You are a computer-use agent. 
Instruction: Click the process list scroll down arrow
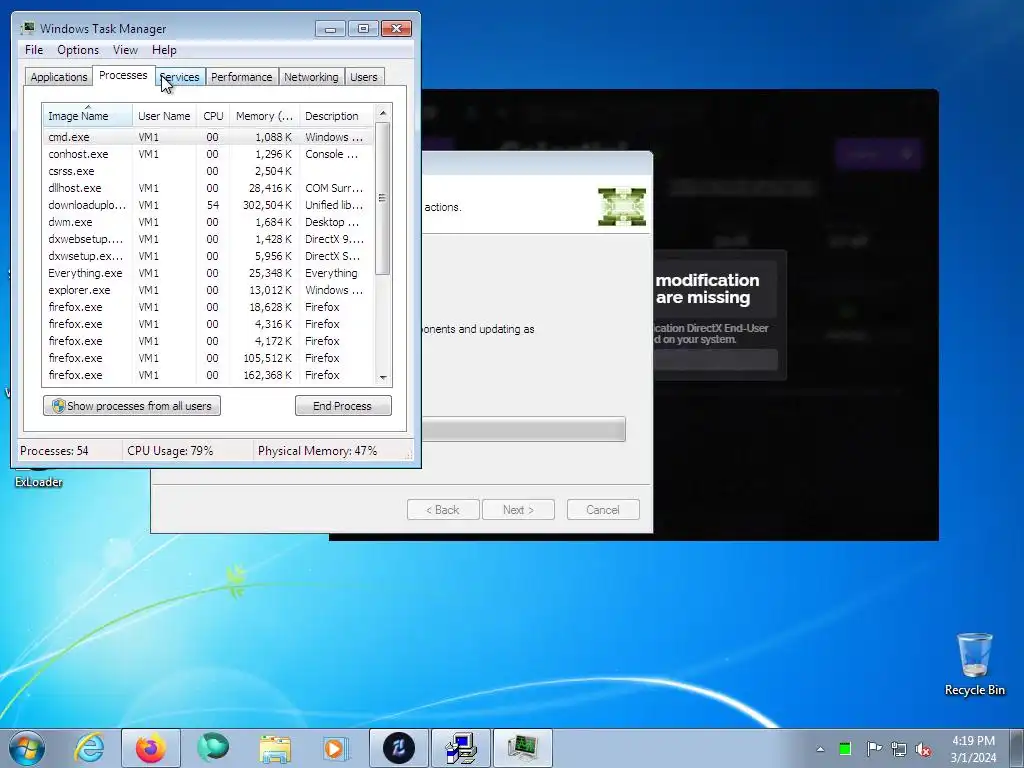[383, 377]
